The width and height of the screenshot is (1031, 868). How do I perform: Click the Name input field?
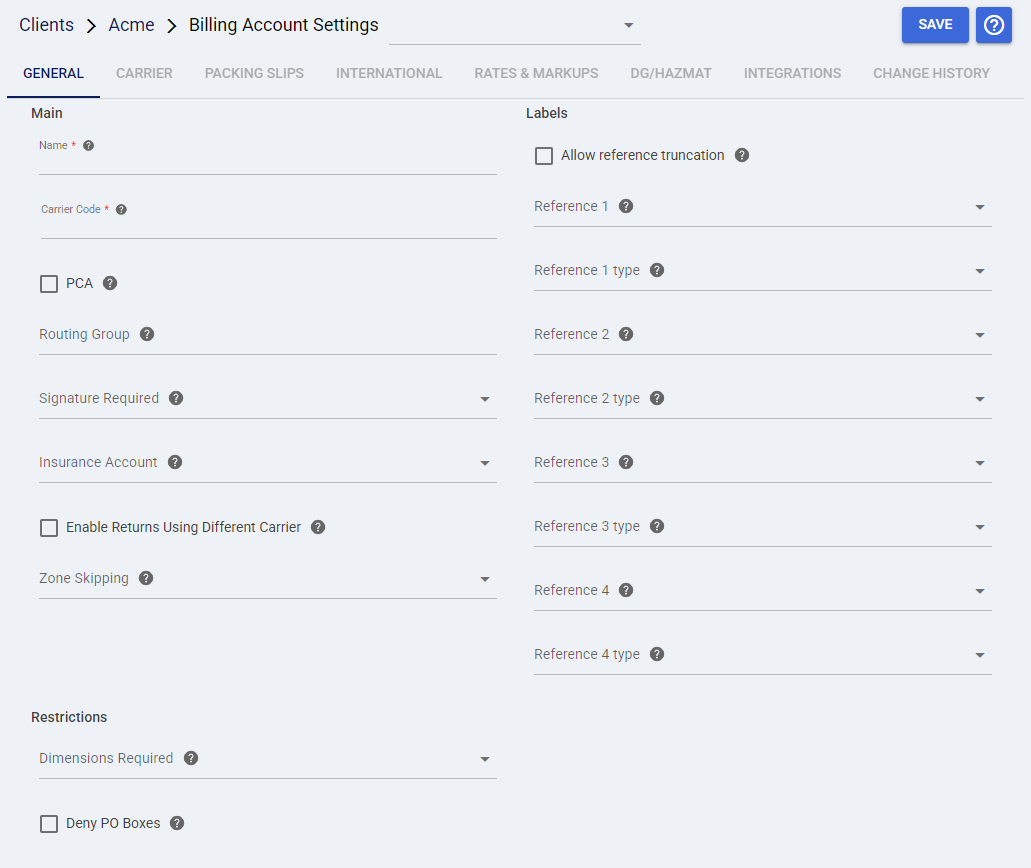click(x=268, y=163)
